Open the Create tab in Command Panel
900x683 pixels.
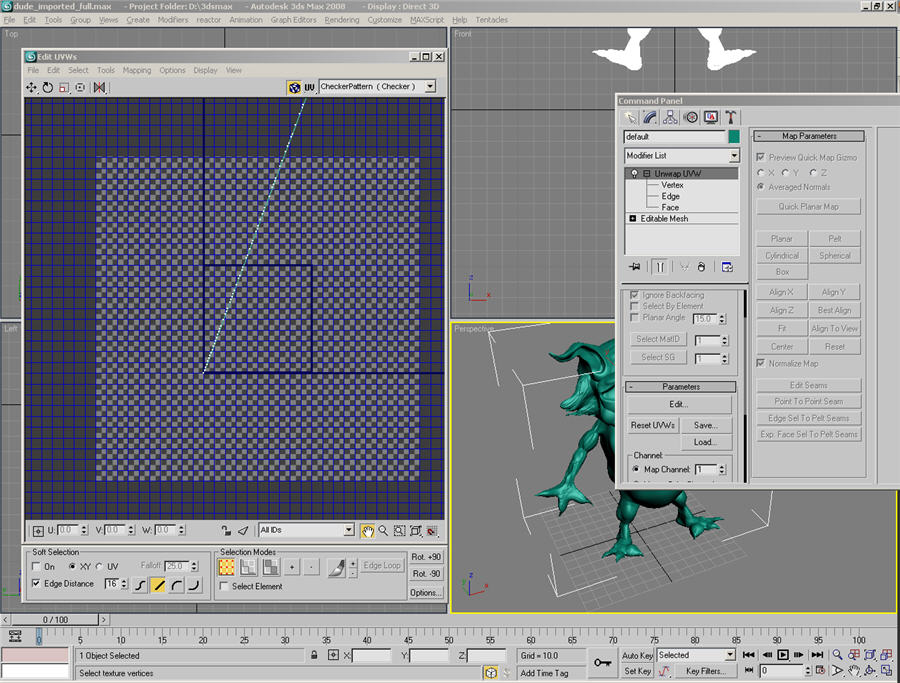tap(631, 117)
